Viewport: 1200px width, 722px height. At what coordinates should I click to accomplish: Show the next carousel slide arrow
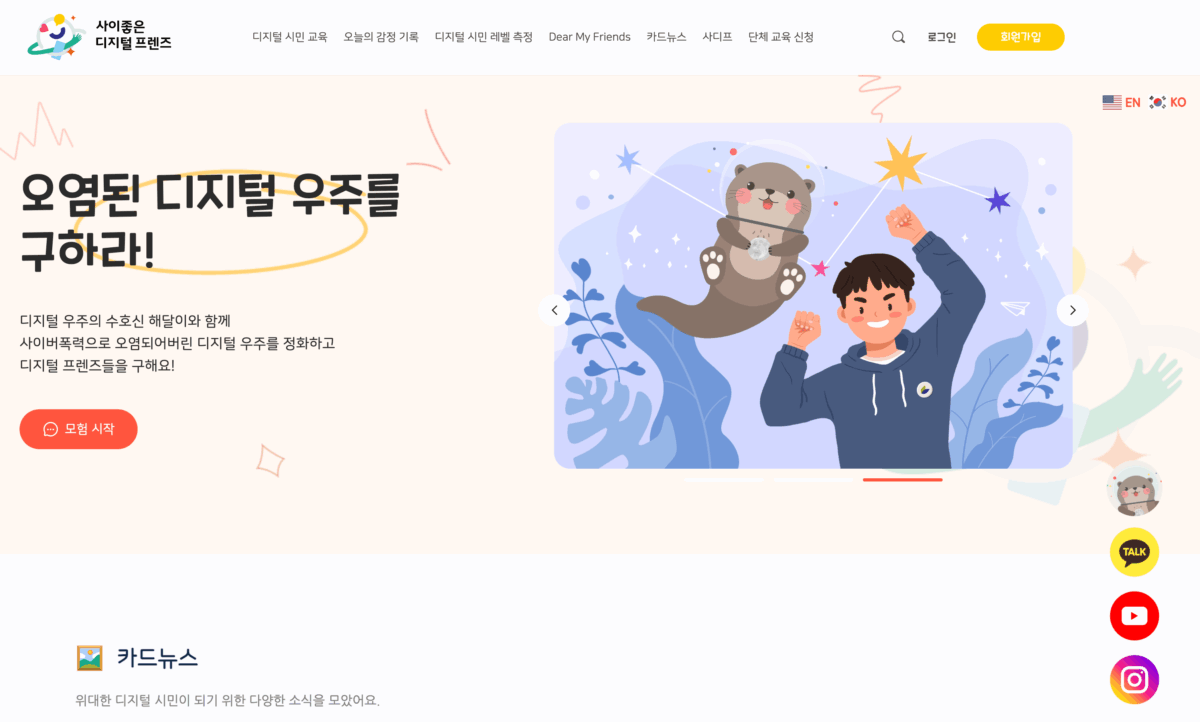(1072, 310)
